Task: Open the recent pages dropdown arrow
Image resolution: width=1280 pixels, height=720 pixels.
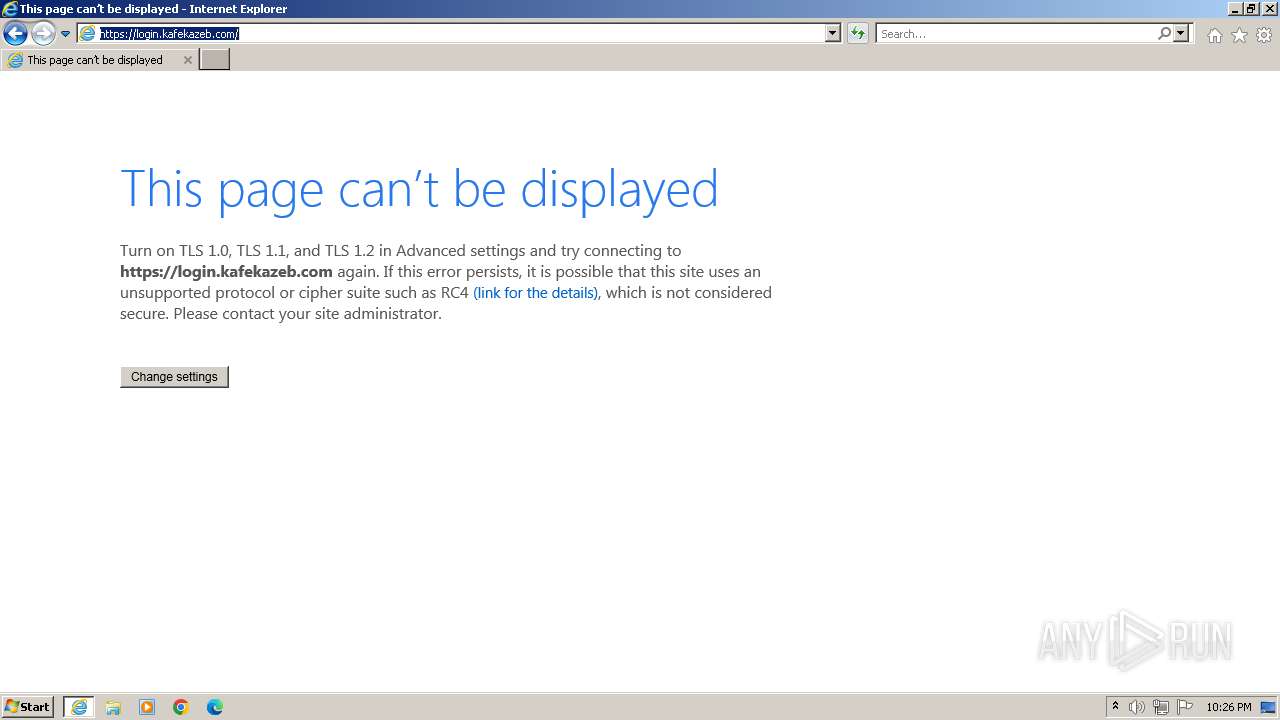Action: pos(66,34)
